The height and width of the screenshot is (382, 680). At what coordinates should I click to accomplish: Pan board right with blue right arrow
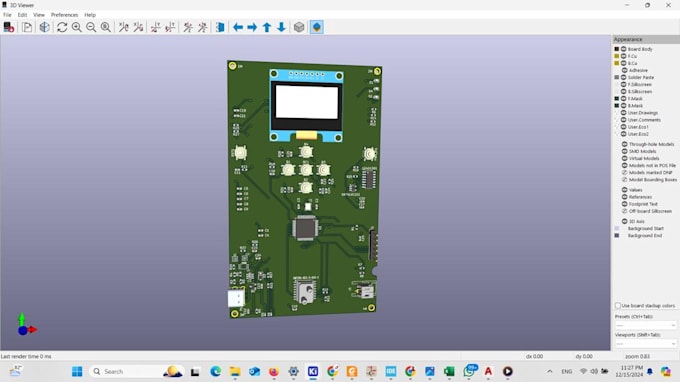point(252,27)
